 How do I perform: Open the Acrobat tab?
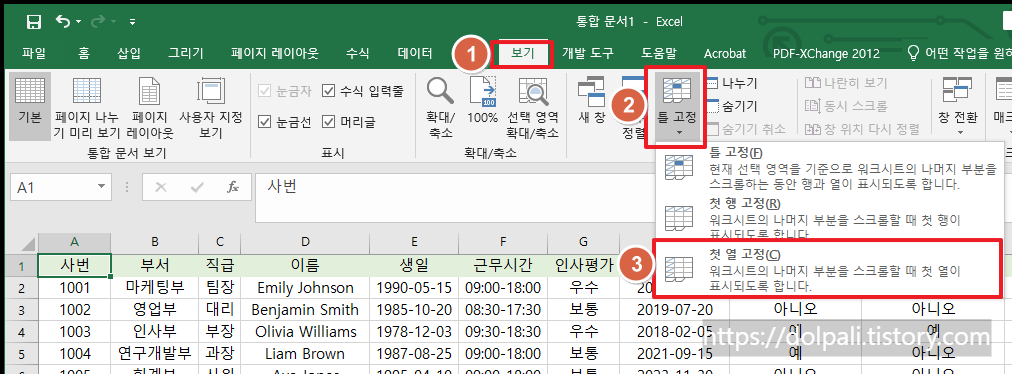[x=725, y=54]
